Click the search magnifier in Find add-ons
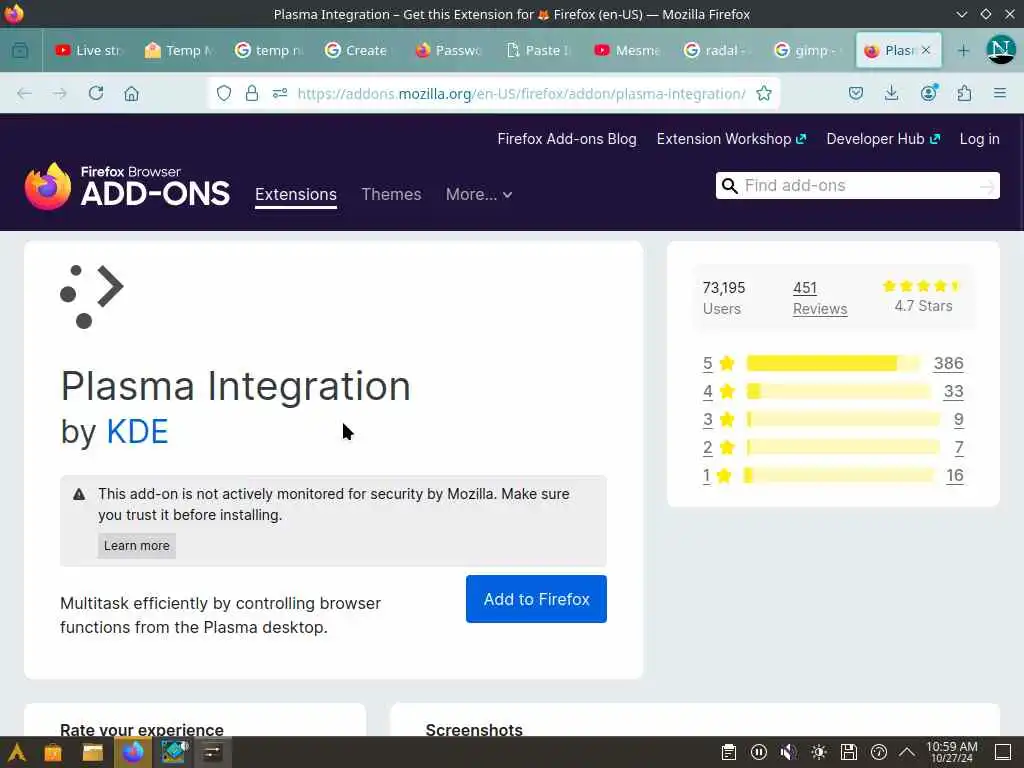 pyautogui.click(x=729, y=186)
